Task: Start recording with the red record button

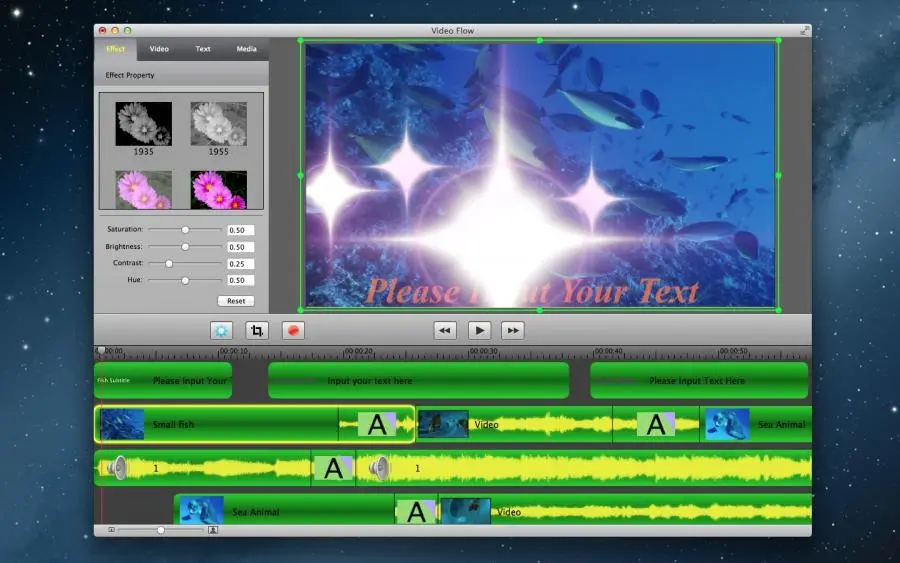Action: [x=293, y=331]
